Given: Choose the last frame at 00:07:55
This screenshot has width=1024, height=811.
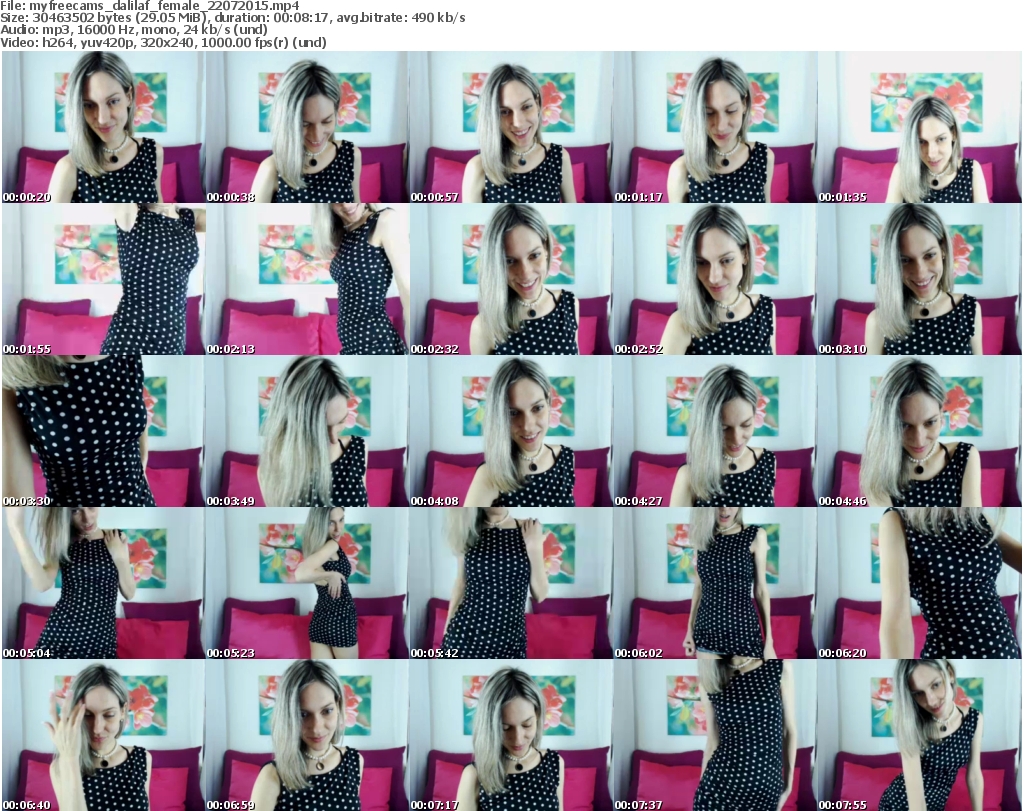Looking at the screenshot, I should 920,735.
